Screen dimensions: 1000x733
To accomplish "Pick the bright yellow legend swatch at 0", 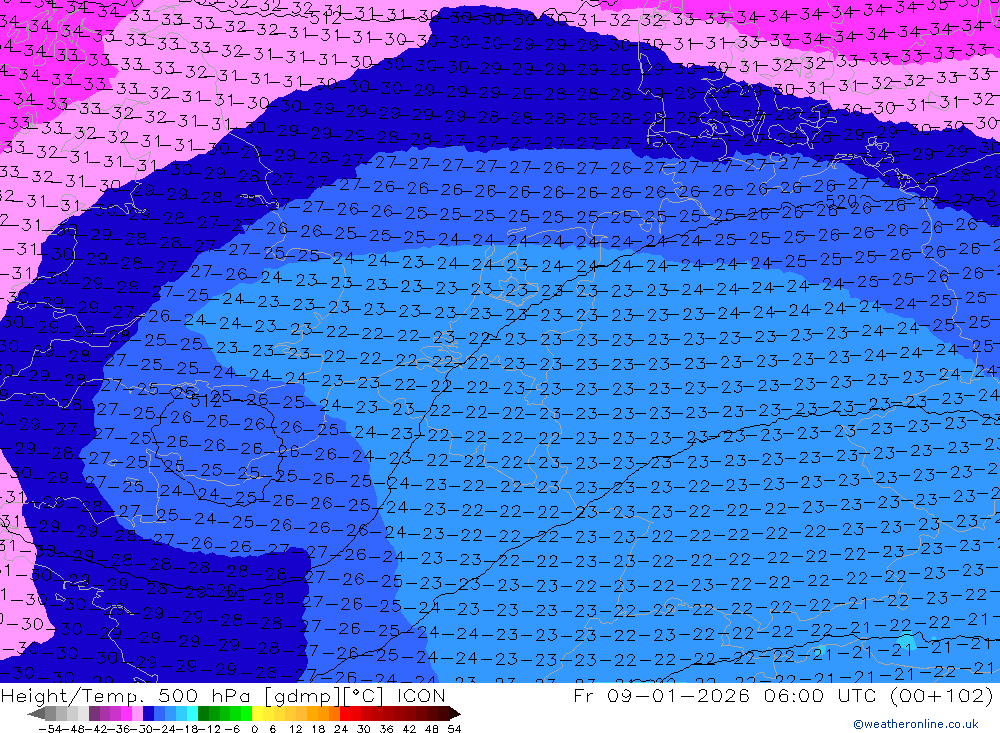I will 258,713.
